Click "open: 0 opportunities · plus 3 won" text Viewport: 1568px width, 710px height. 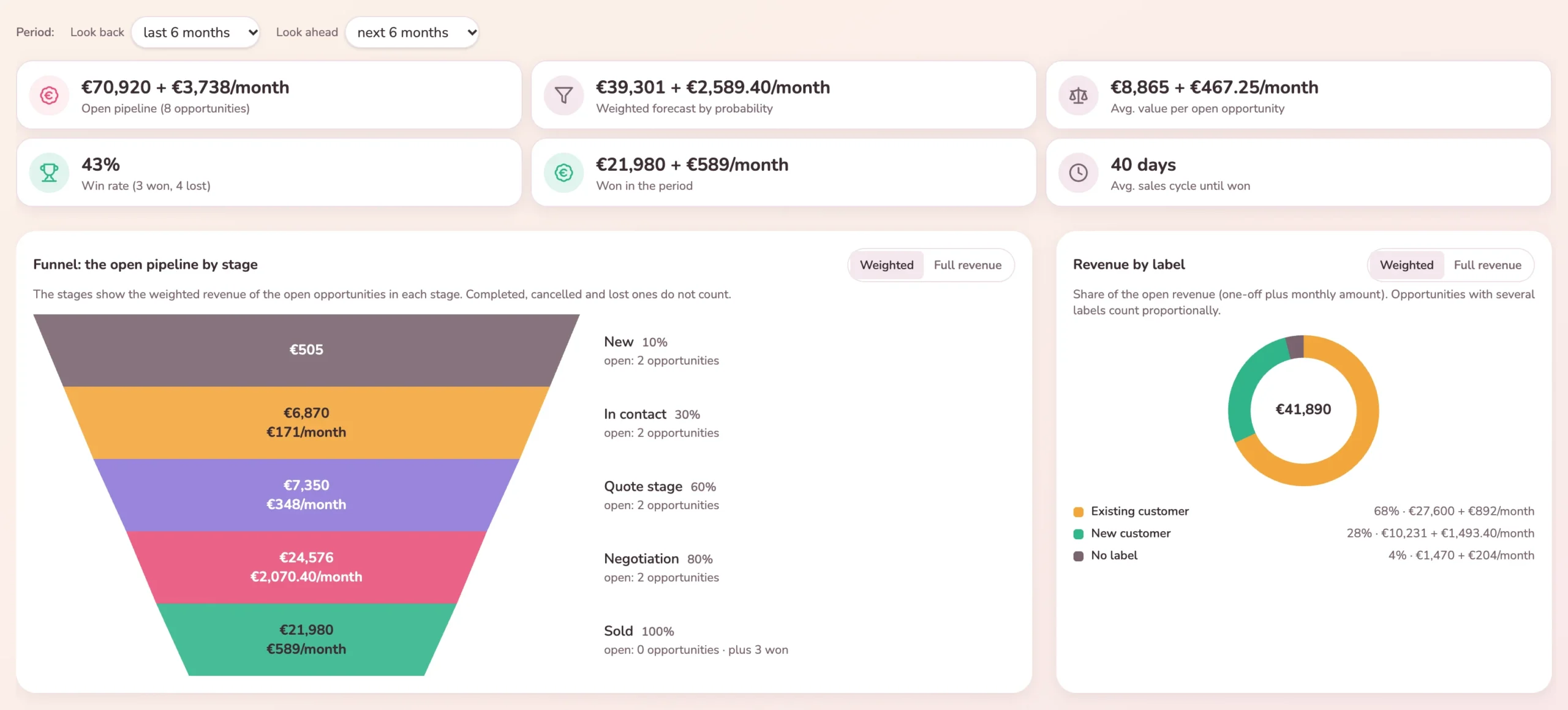pos(696,650)
